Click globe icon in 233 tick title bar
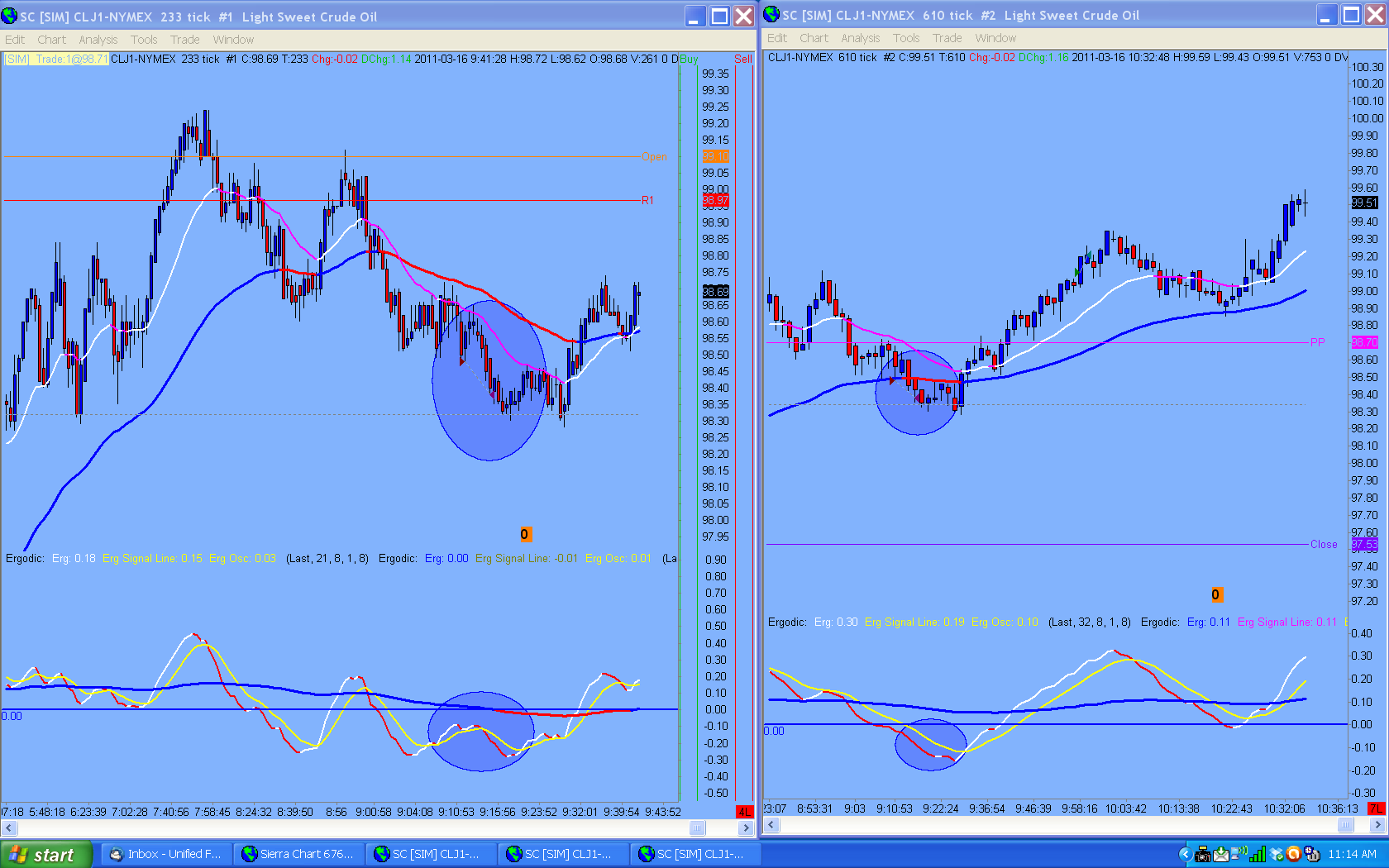The image size is (1389, 868). [x=9, y=16]
